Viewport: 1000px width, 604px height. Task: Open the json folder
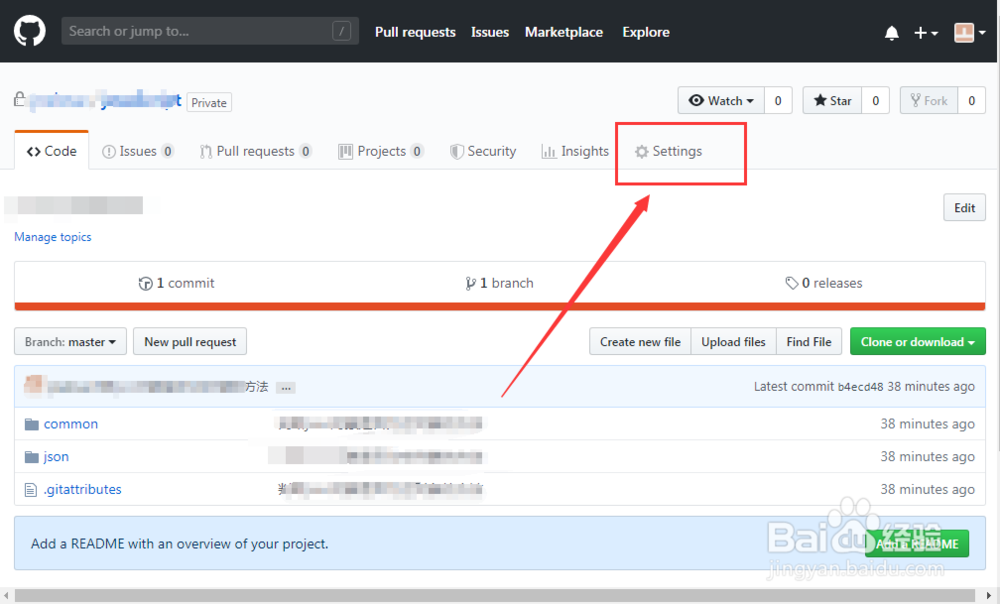coord(56,457)
